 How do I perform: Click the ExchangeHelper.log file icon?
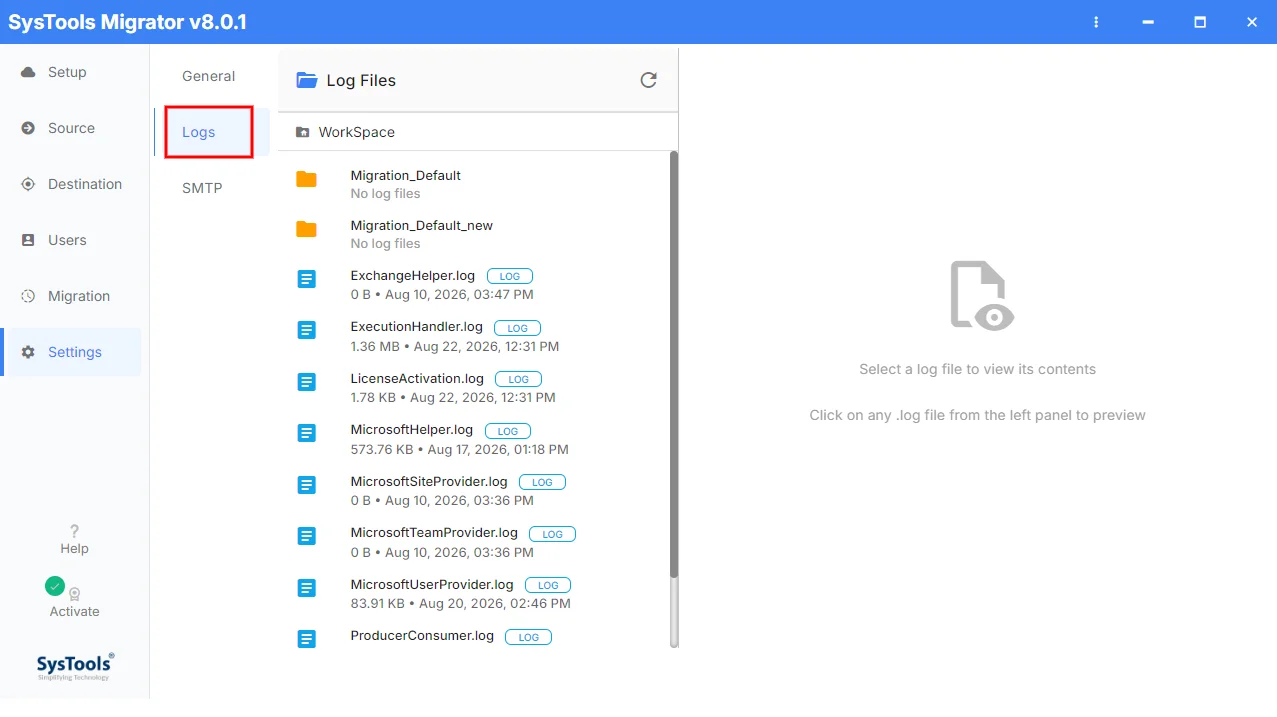tap(307, 280)
